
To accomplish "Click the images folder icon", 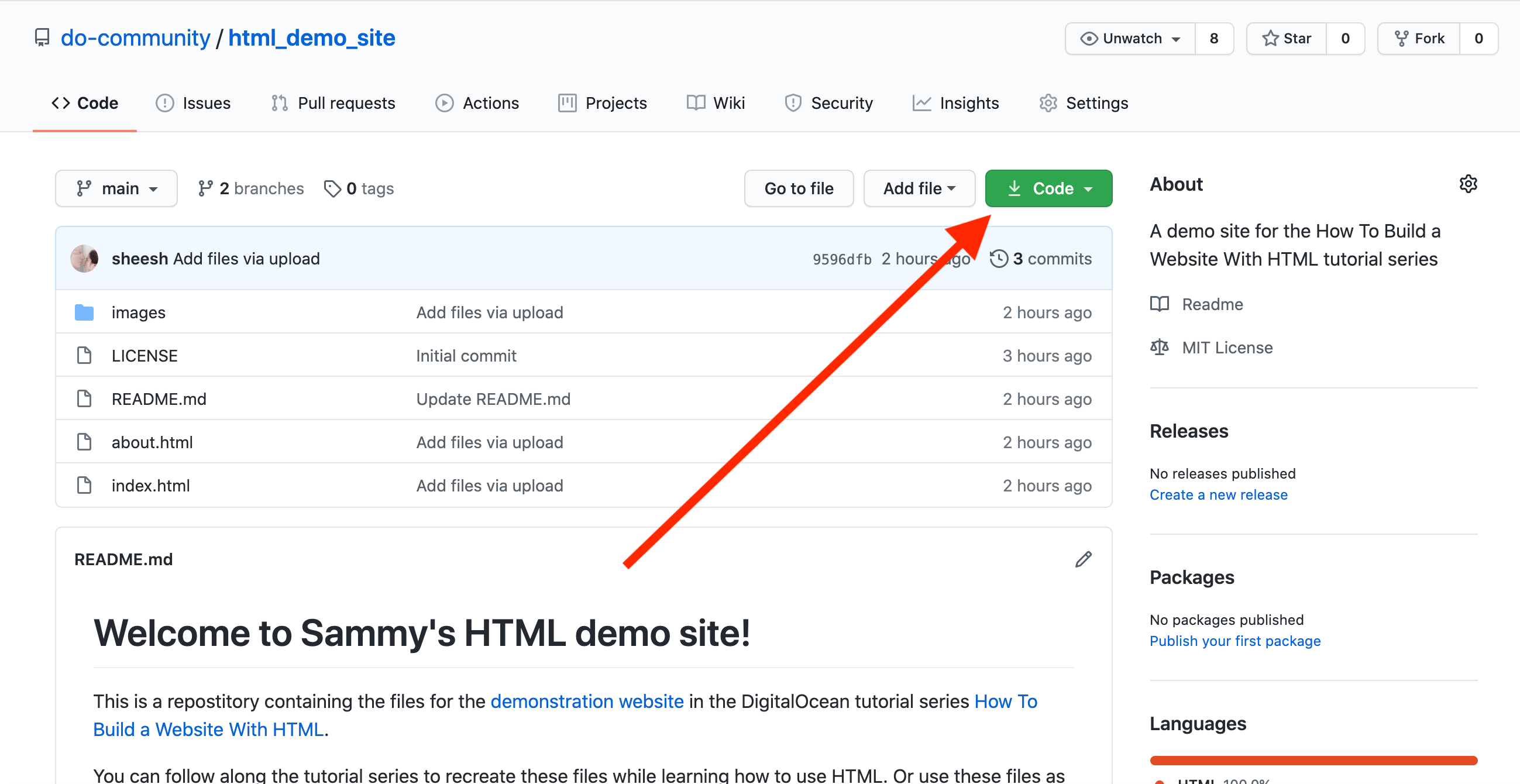I will tap(84, 312).
